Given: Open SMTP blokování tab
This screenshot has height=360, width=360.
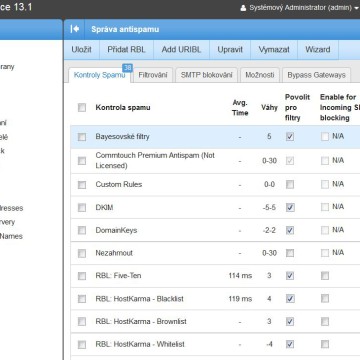Looking at the screenshot, I should [206, 75].
